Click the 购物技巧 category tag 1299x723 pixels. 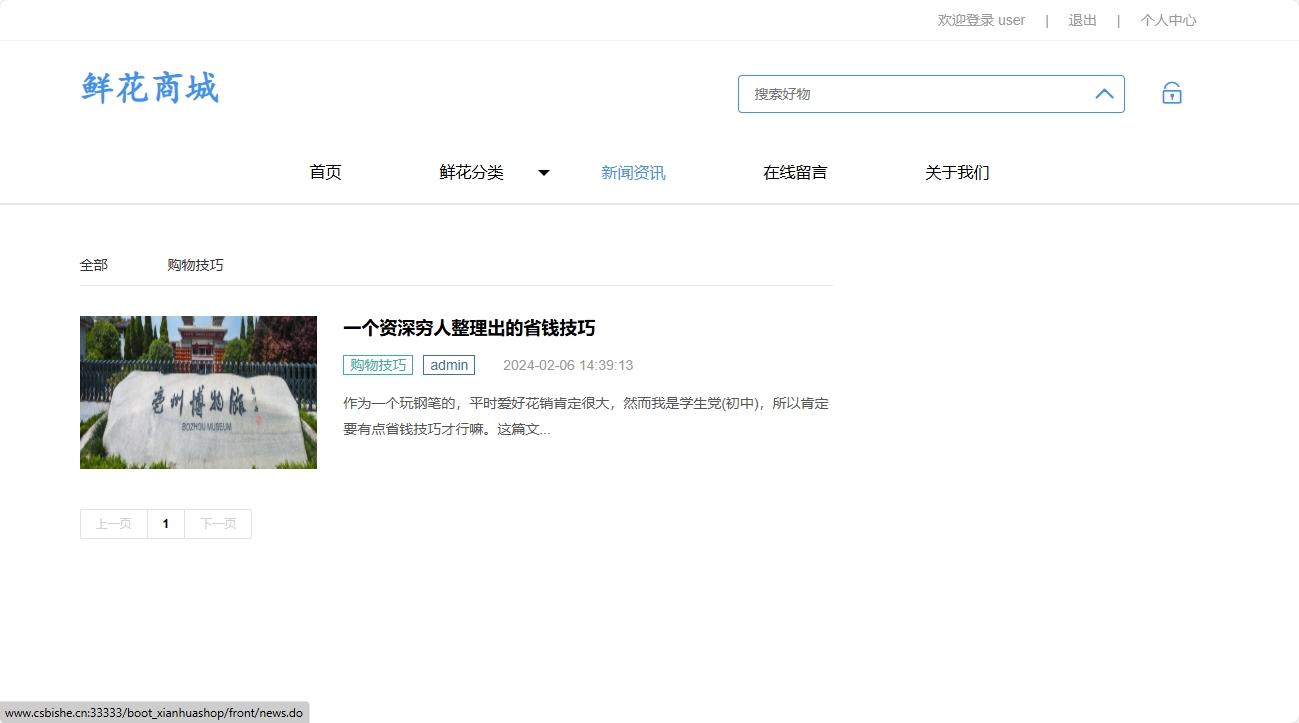coord(377,364)
